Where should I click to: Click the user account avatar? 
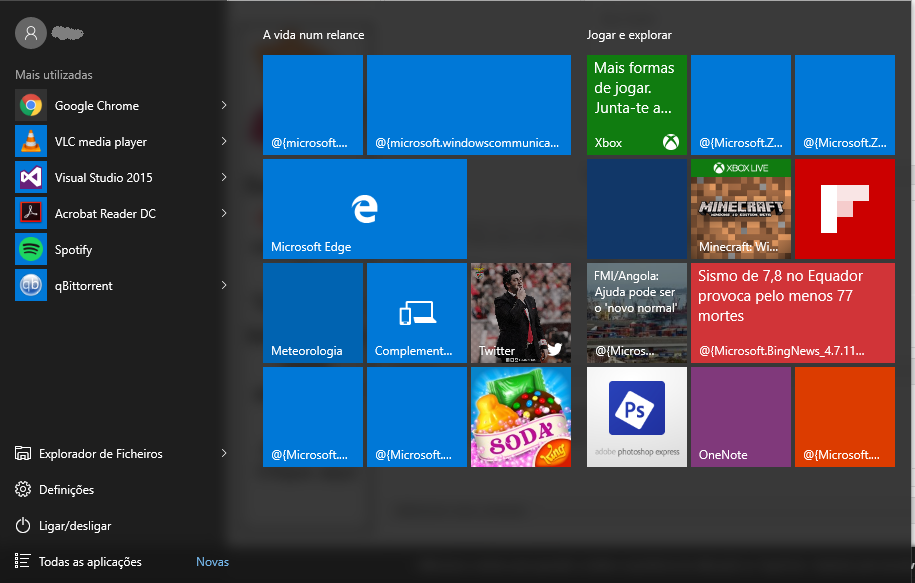tap(31, 33)
